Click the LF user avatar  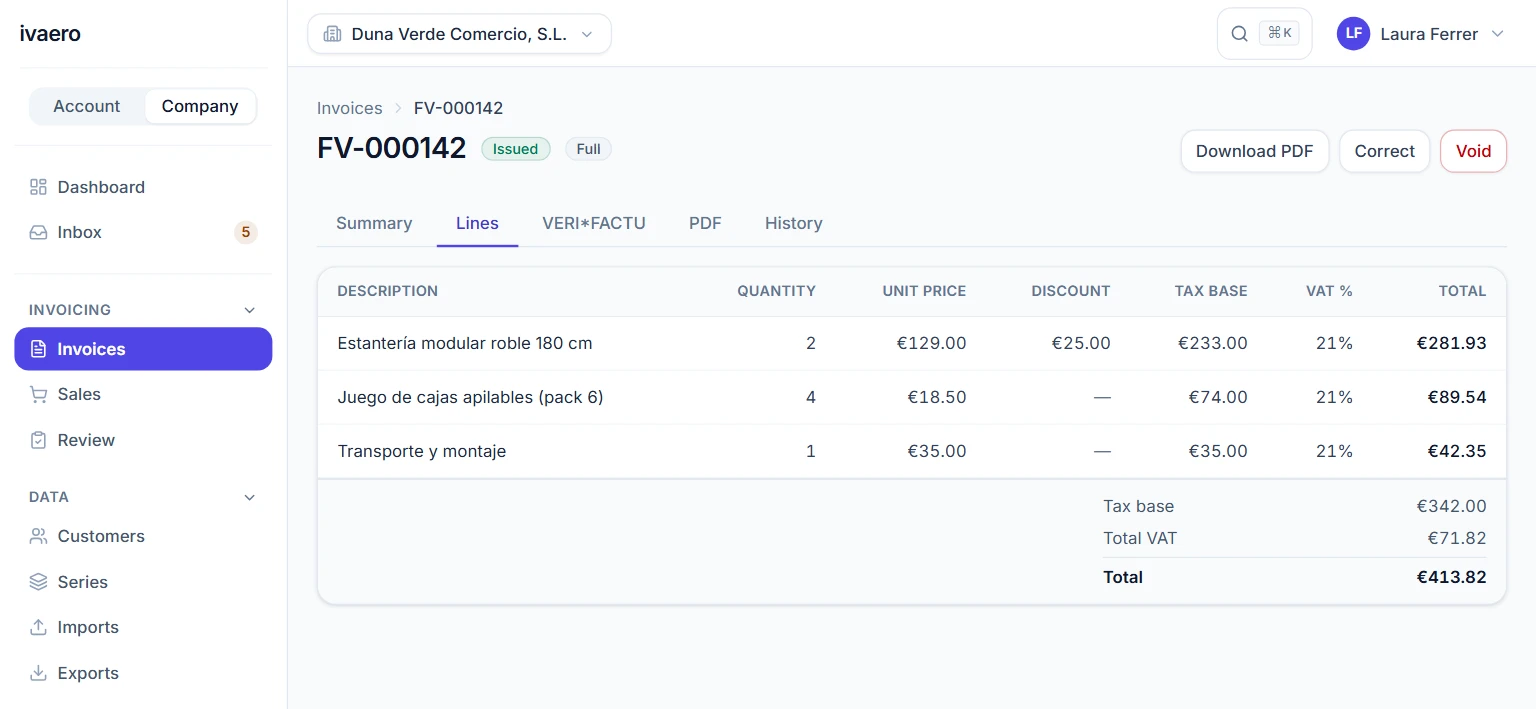coord(1353,33)
